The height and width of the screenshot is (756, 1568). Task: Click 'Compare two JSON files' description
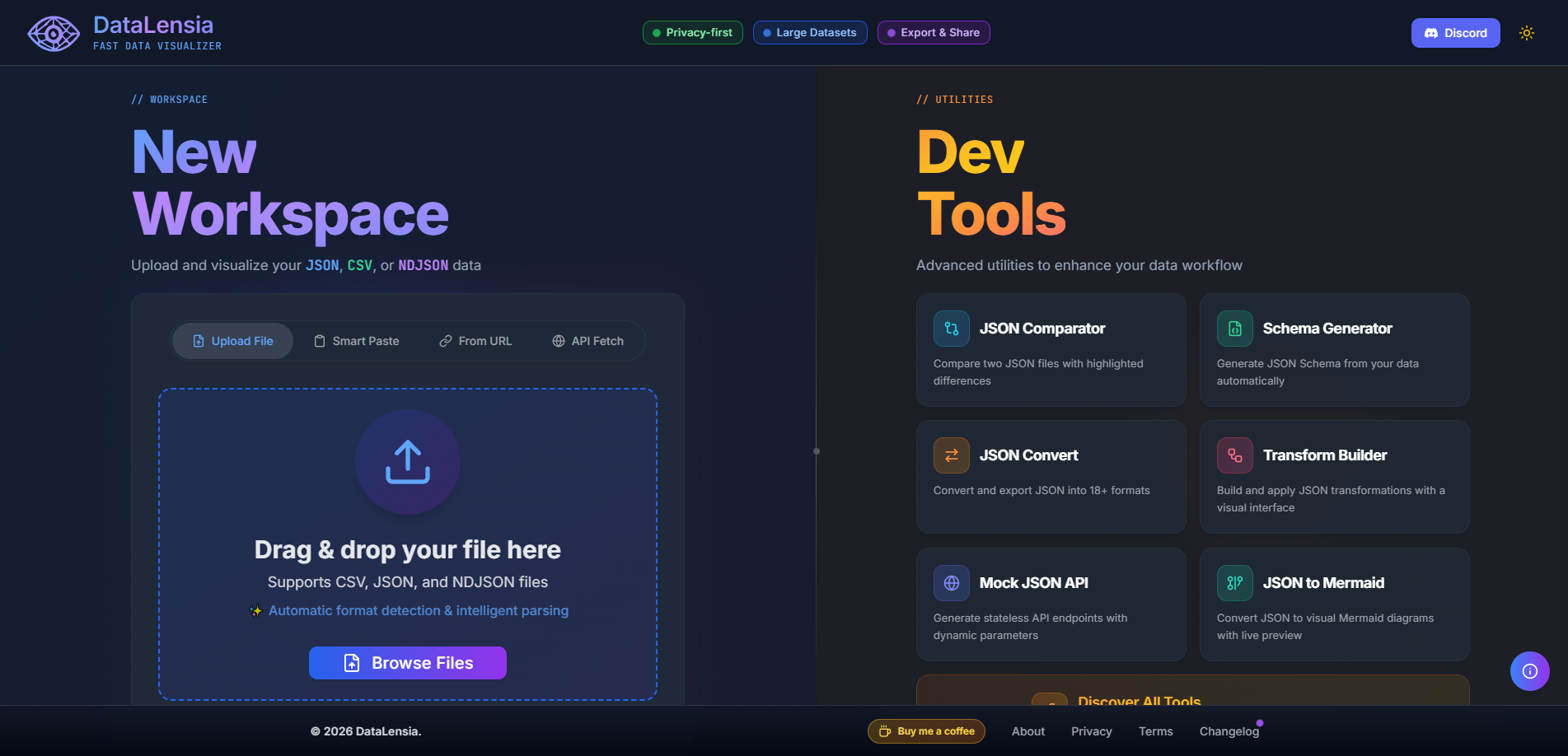pyautogui.click(x=1038, y=372)
